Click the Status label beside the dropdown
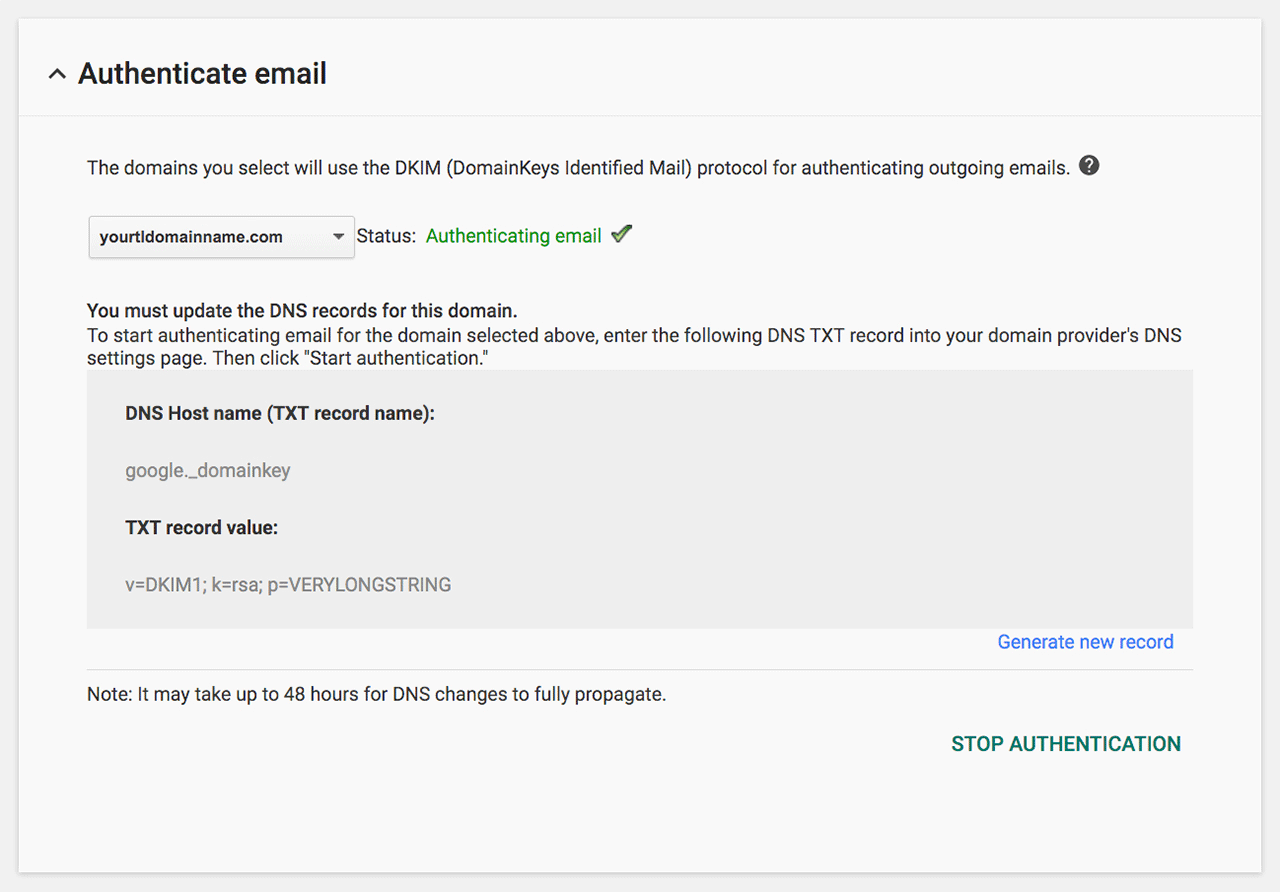 tap(386, 236)
